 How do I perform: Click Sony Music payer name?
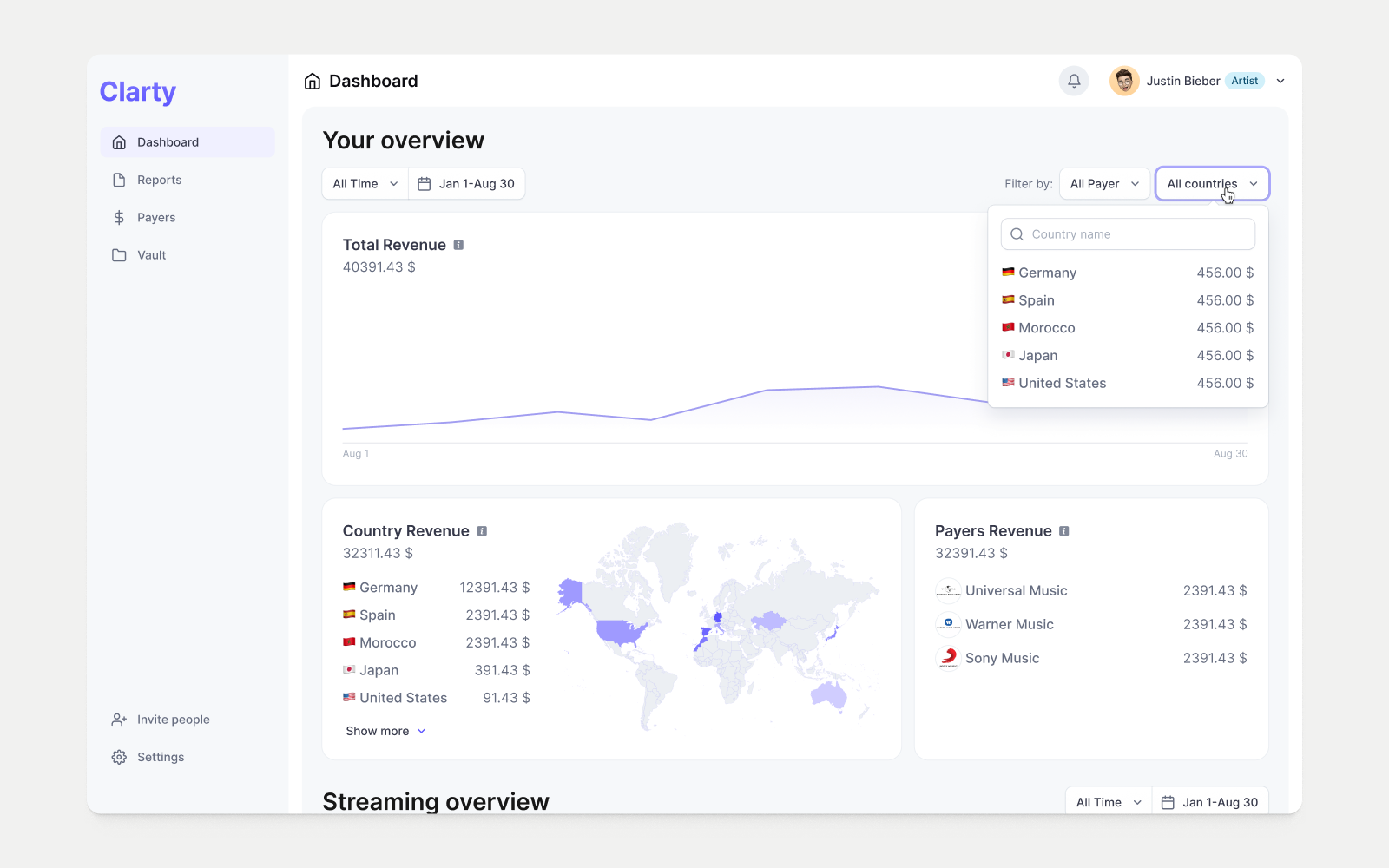[1003, 658]
